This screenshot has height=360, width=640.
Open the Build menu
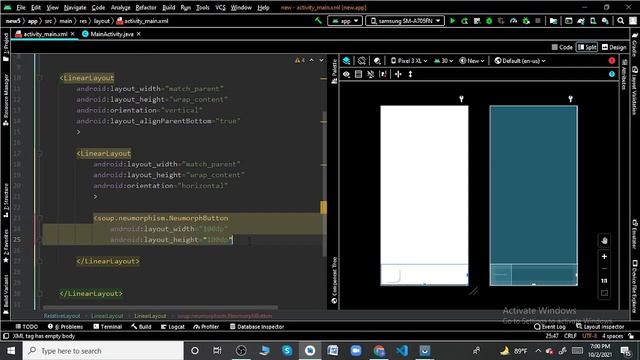pos(169,7)
